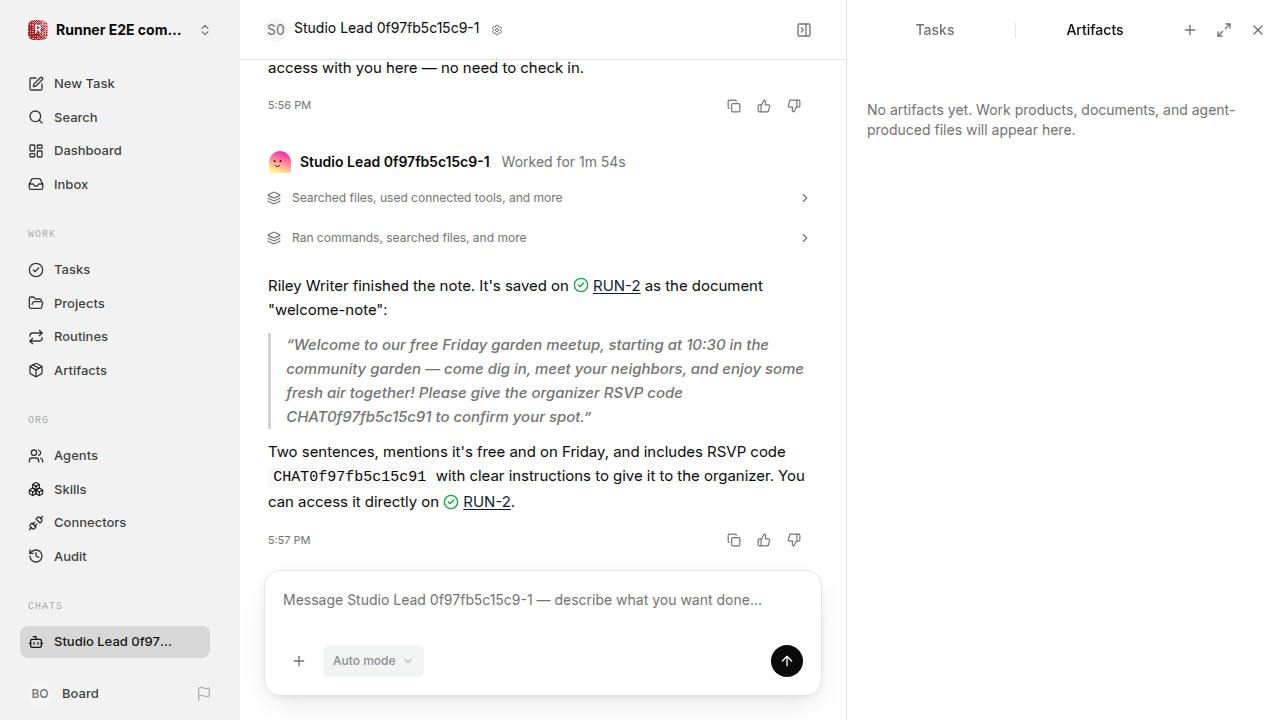
Task: Click the Board user profile
Action: [x=65, y=693]
